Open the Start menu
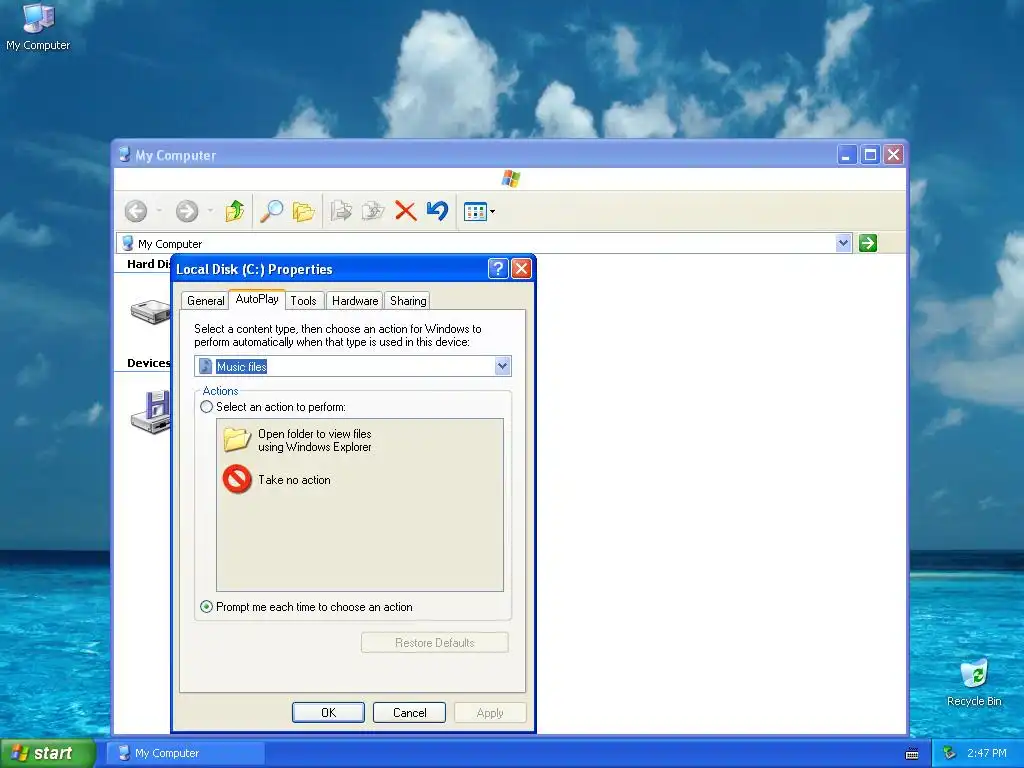1024x768 pixels. (x=48, y=753)
